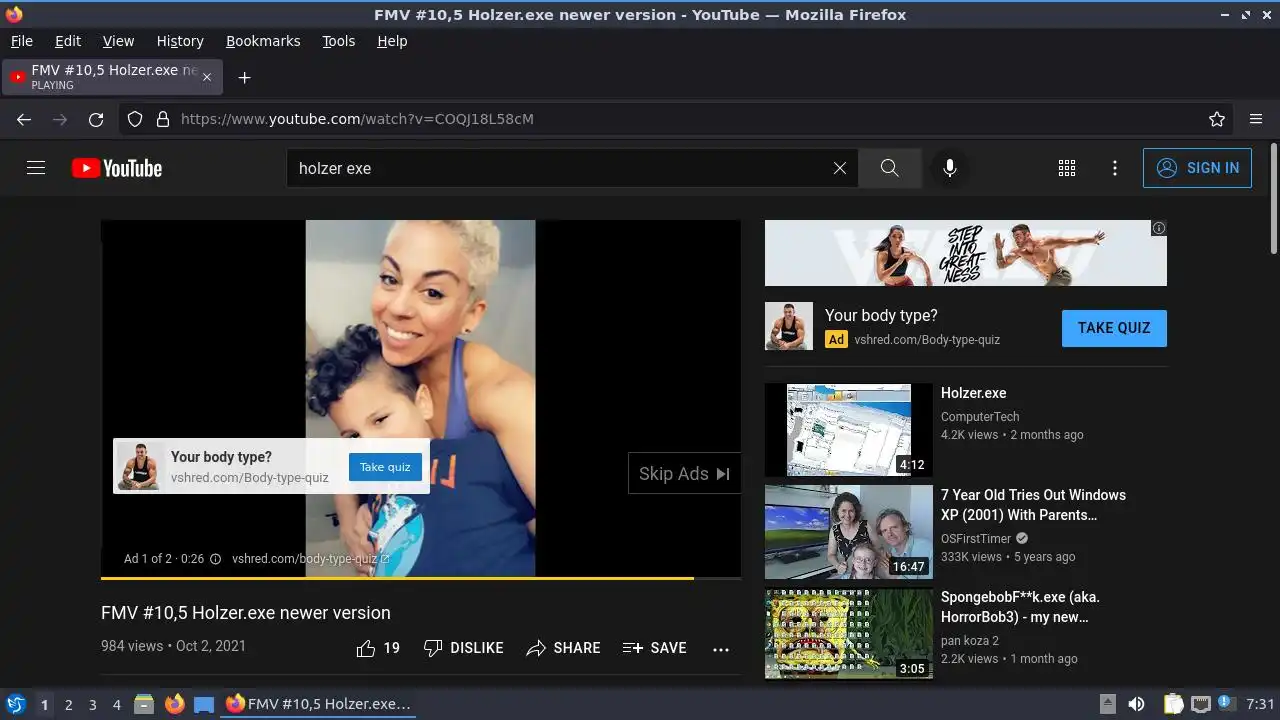This screenshot has width=1280, height=720.
Task: Go back in Firefox
Action: coord(24,119)
